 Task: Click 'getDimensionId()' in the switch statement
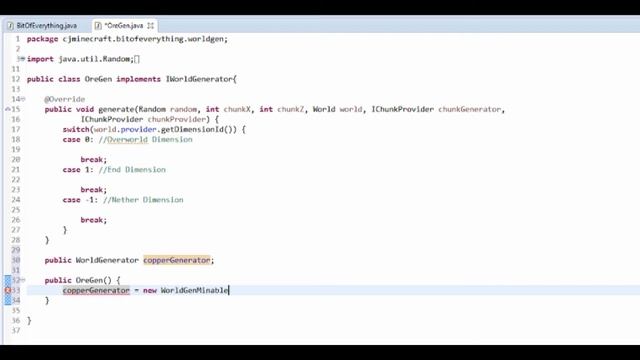(x=198, y=129)
